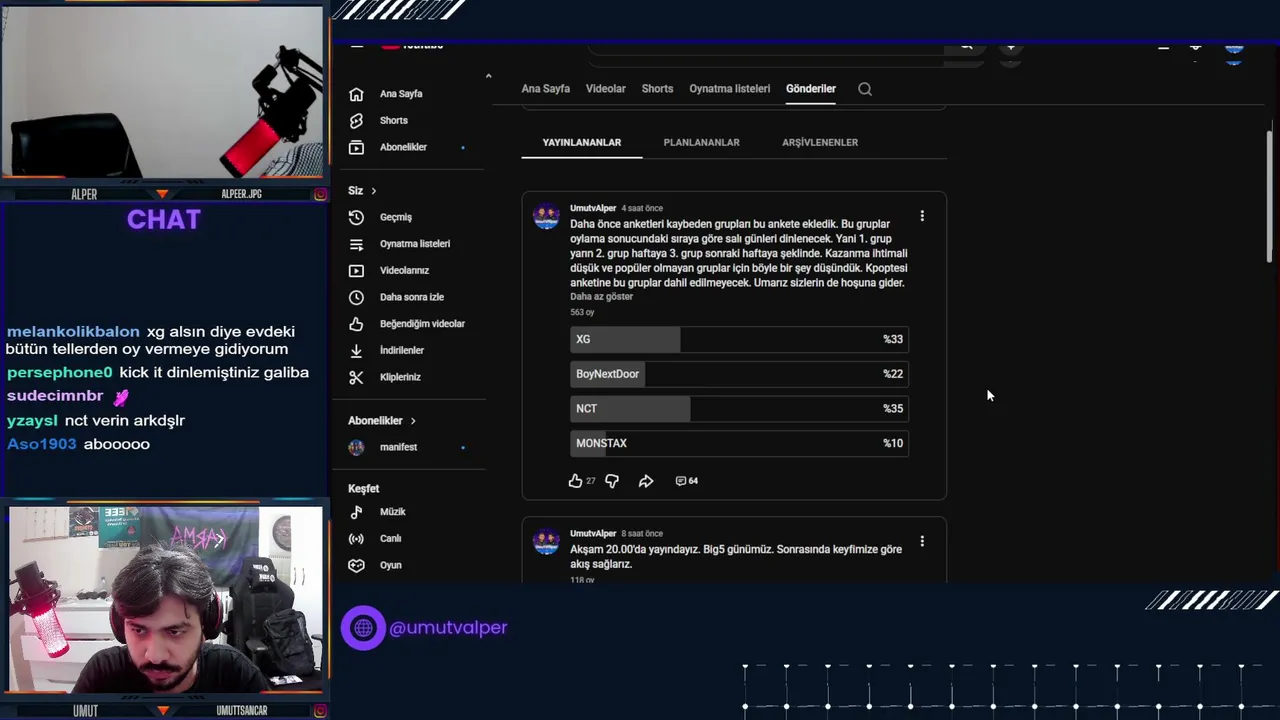
Task: Click melankolikbalon username in chat
Action: point(73,332)
